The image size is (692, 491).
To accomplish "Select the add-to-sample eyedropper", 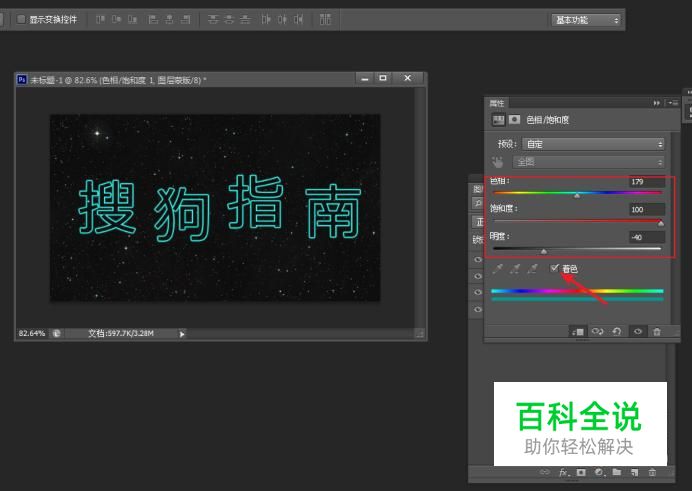I will point(515,268).
